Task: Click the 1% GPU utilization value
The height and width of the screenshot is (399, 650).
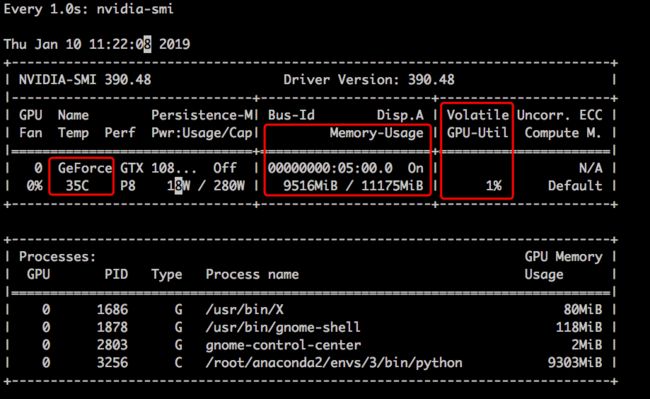Action: coord(494,186)
